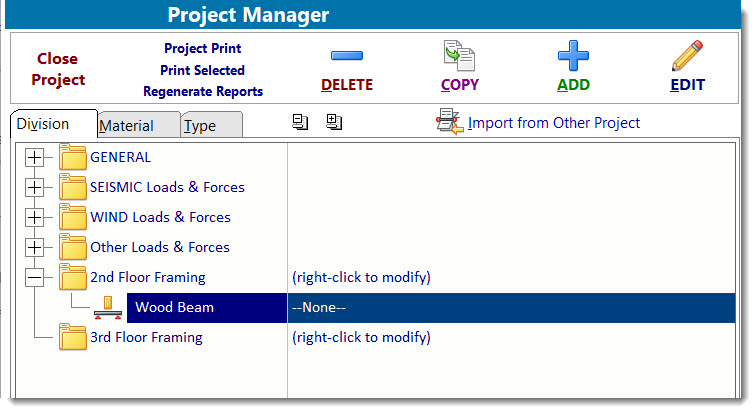Screen dimensions: 756x413
Task: Switch to the Material tab
Action: [x=127, y=126]
